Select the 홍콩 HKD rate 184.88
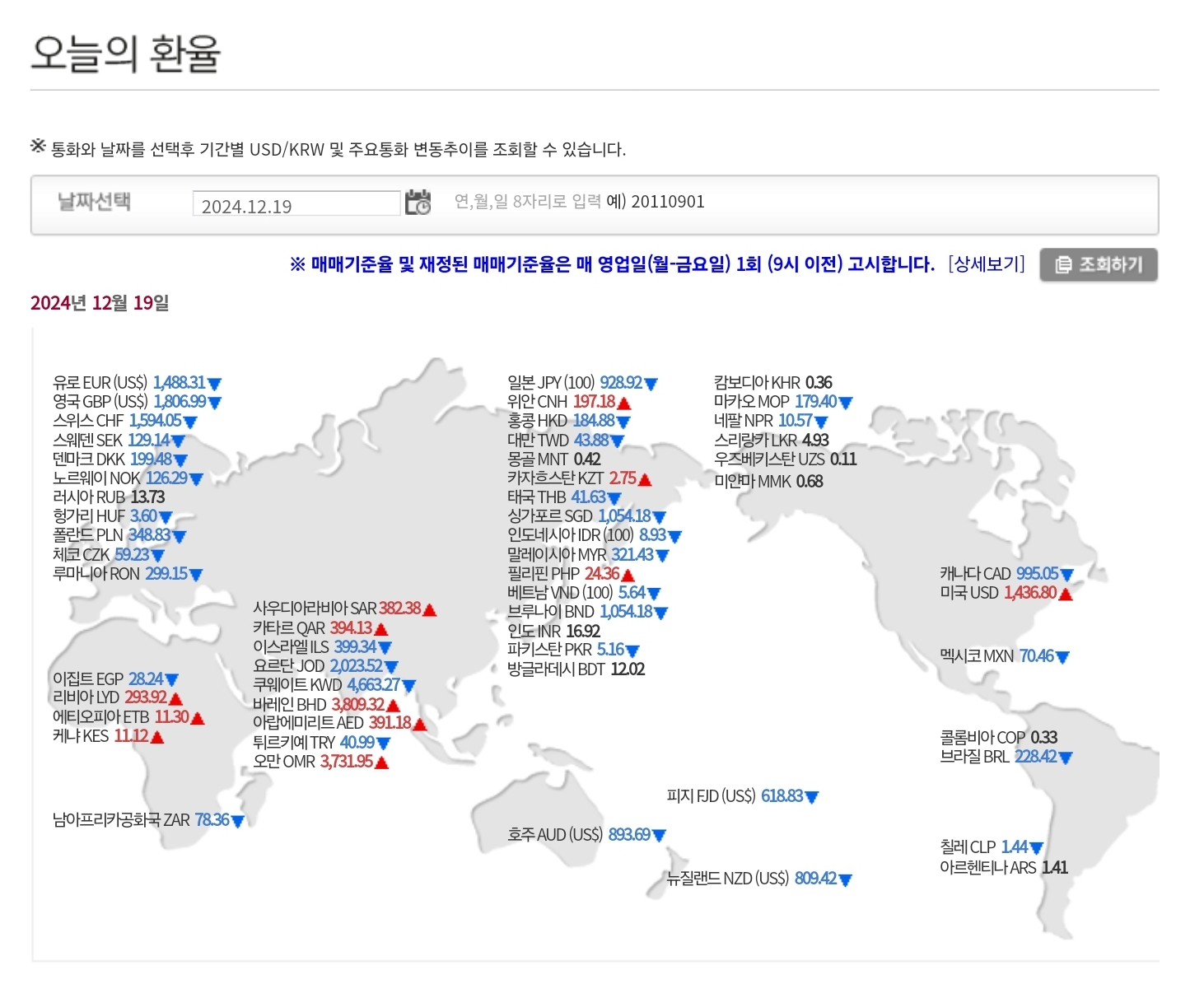The width and height of the screenshot is (1204, 984). tap(594, 421)
